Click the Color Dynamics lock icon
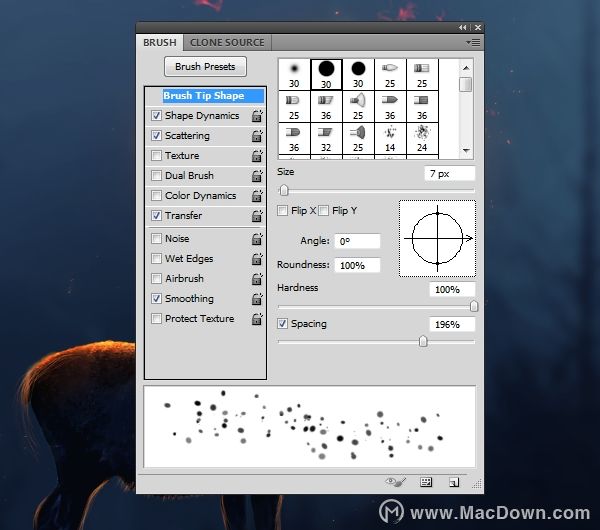The image size is (600, 530). click(257, 196)
